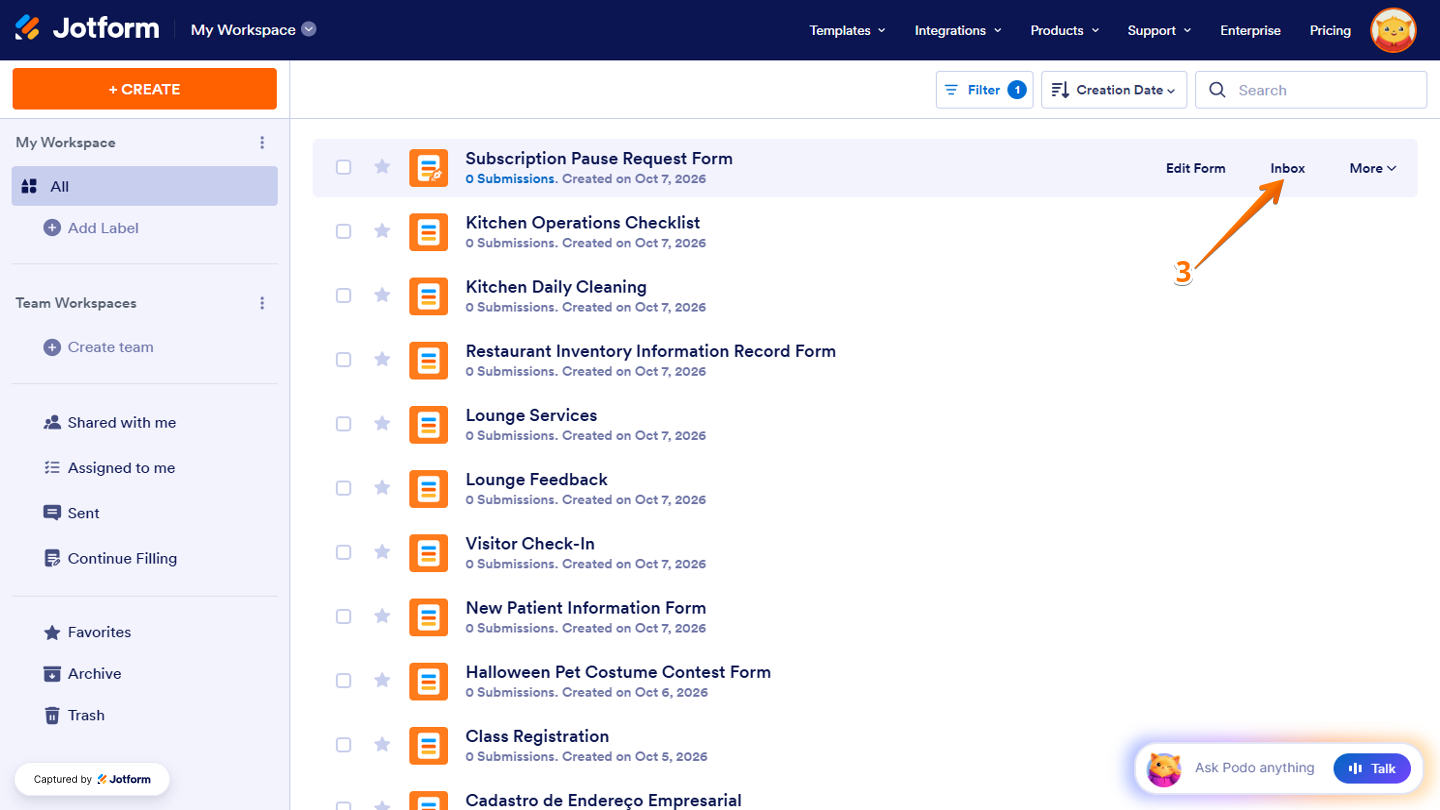Open the Integrations dropdown menu
Viewport: 1440px width, 810px height.
[x=958, y=30]
